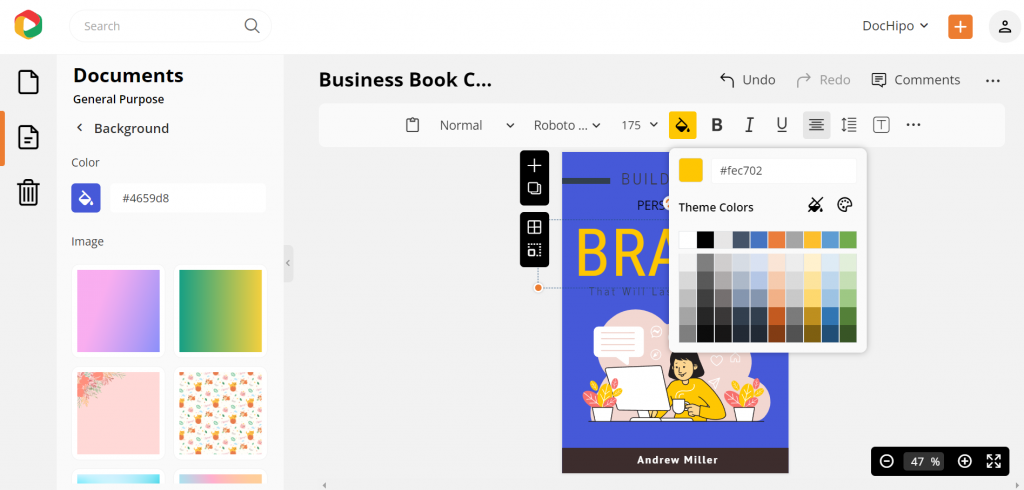The width and height of the screenshot is (1024, 490).
Task: Open the DocHipo account menu
Action: (895, 26)
